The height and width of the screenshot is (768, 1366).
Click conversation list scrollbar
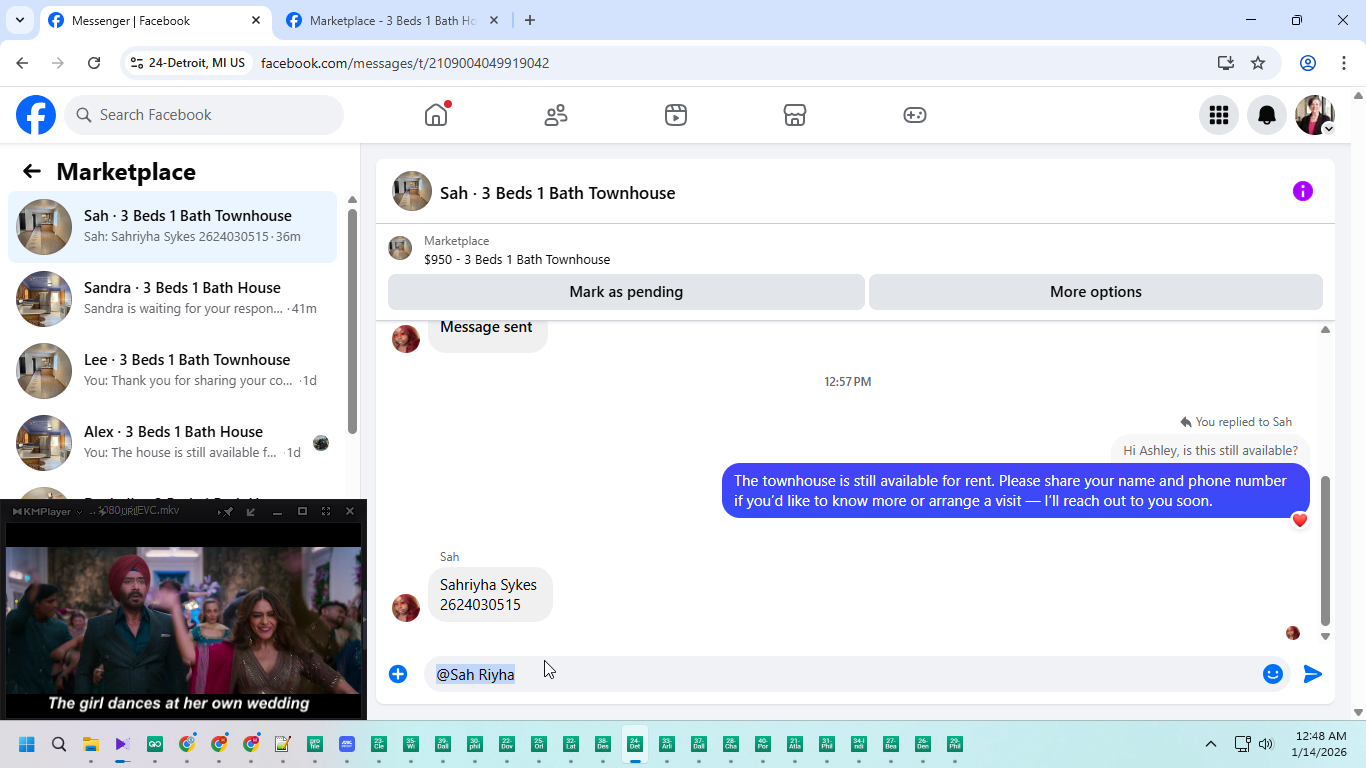(352, 320)
